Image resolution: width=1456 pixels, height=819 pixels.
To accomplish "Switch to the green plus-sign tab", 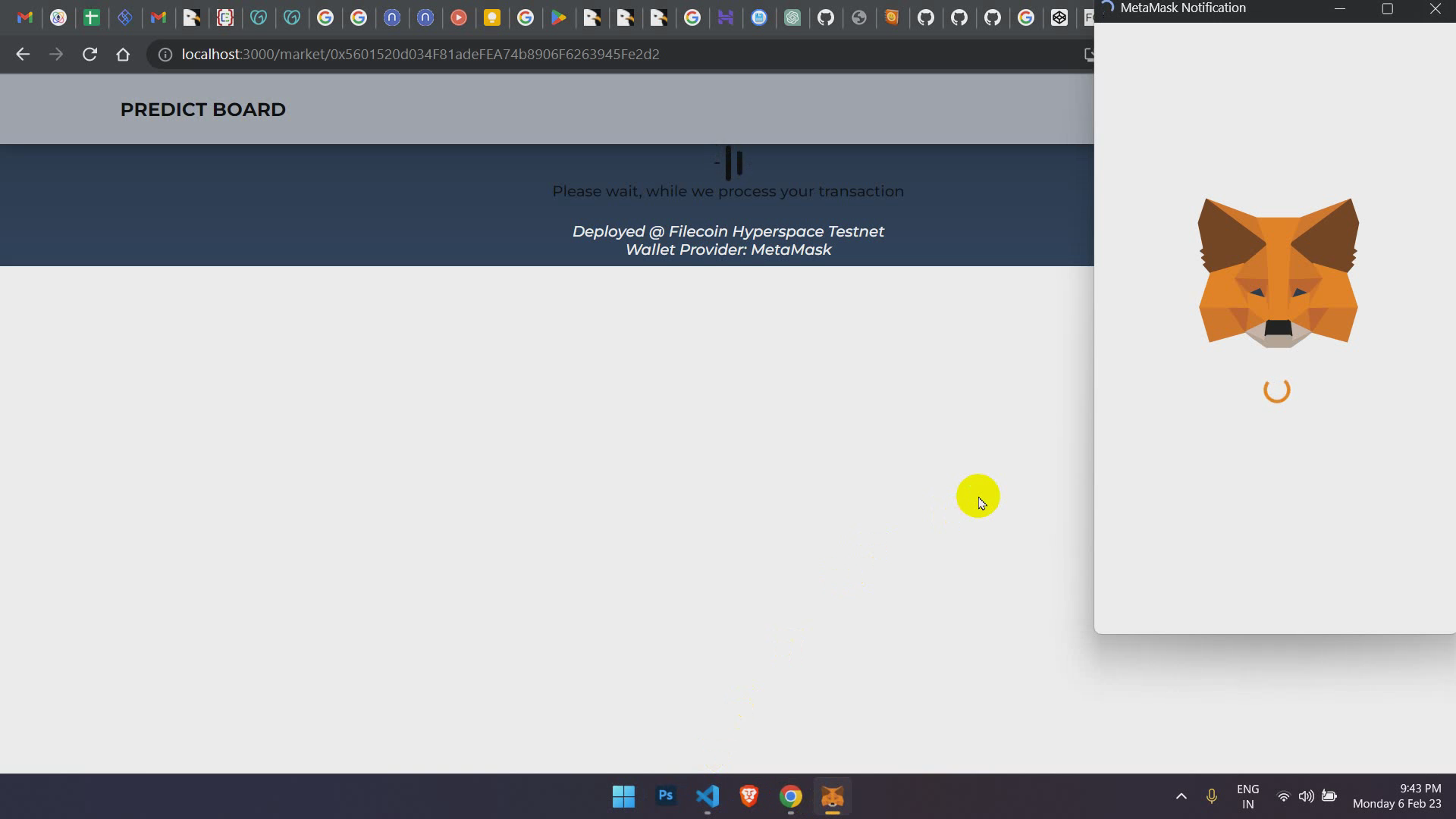I will click(x=92, y=17).
